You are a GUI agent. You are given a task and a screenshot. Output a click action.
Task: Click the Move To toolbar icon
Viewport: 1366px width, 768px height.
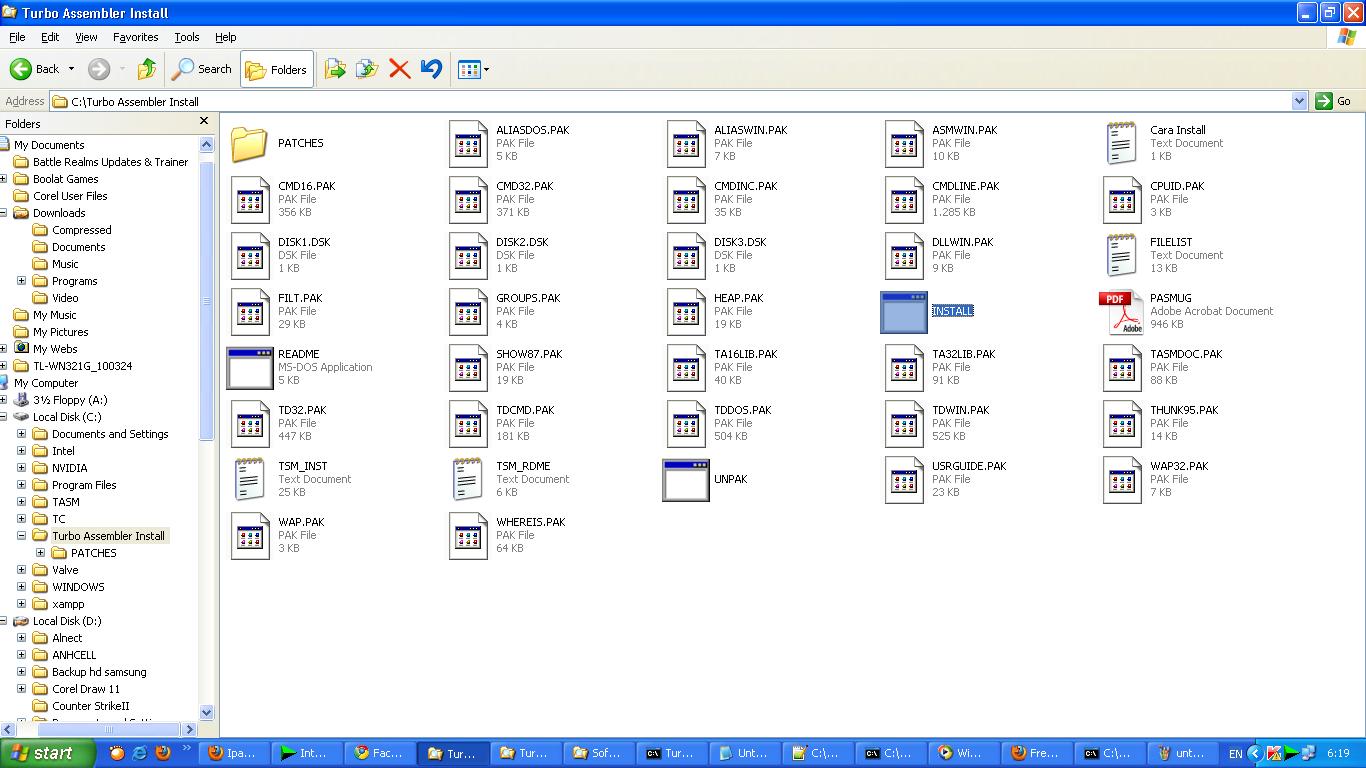335,69
